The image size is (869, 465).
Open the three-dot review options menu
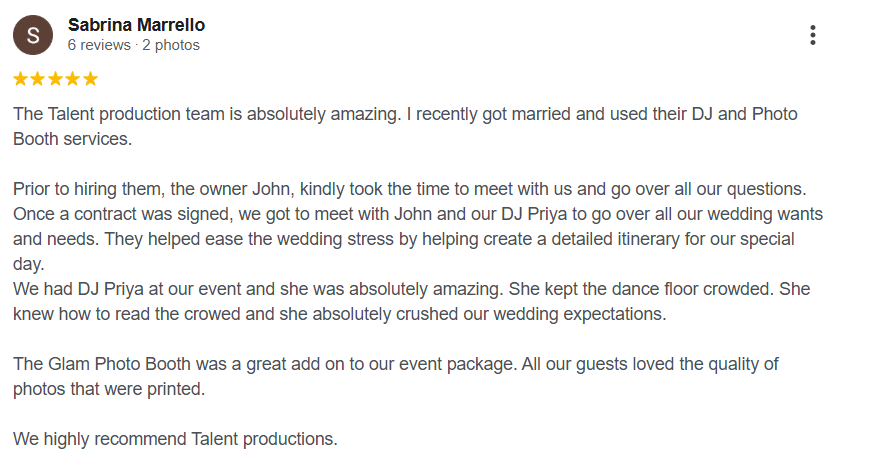coord(812,35)
